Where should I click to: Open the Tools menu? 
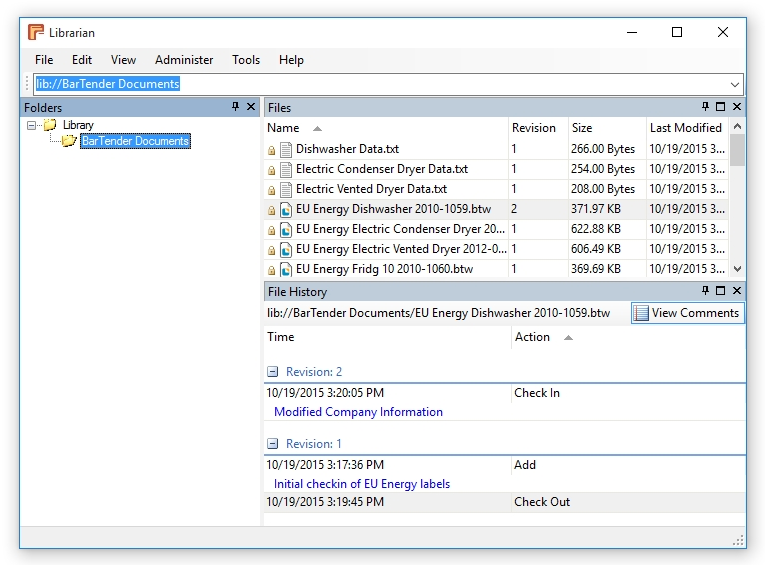point(246,60)
